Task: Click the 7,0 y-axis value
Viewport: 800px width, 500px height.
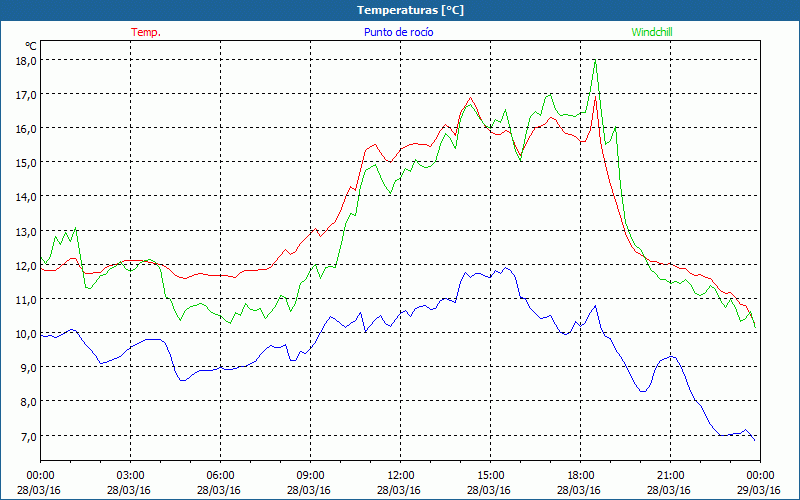Action: tap(30, 436)
